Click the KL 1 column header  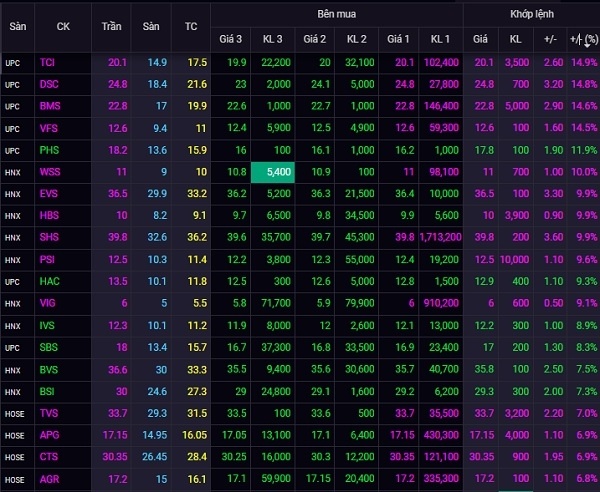click(440, 39)
